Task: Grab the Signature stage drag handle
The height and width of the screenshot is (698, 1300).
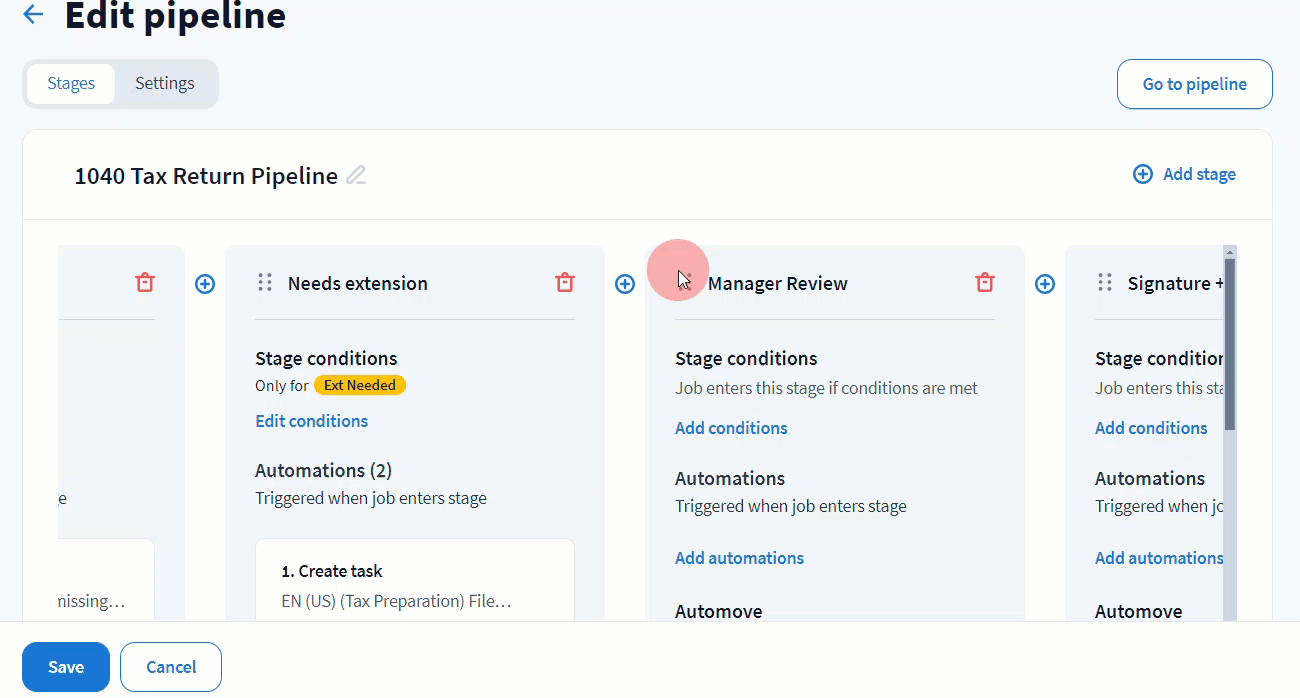Action: tap(1105, 283)
